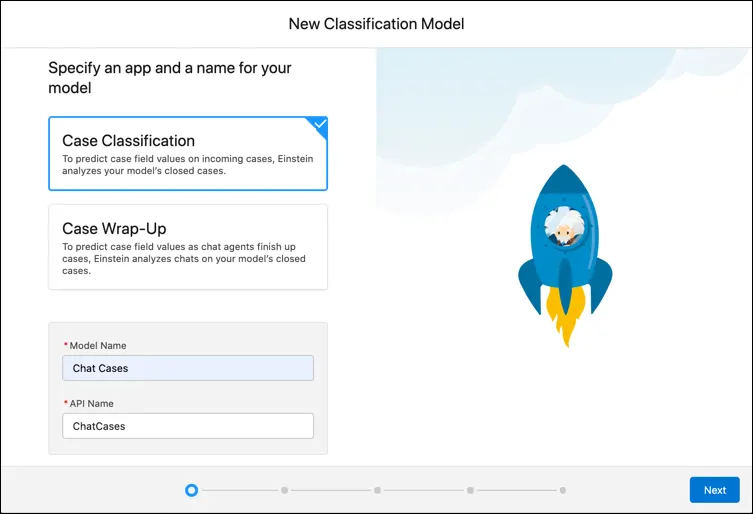Screen dimensions: 753x514
Task: Click the Case Wrap-Up description text
Action: coord(183,258)
